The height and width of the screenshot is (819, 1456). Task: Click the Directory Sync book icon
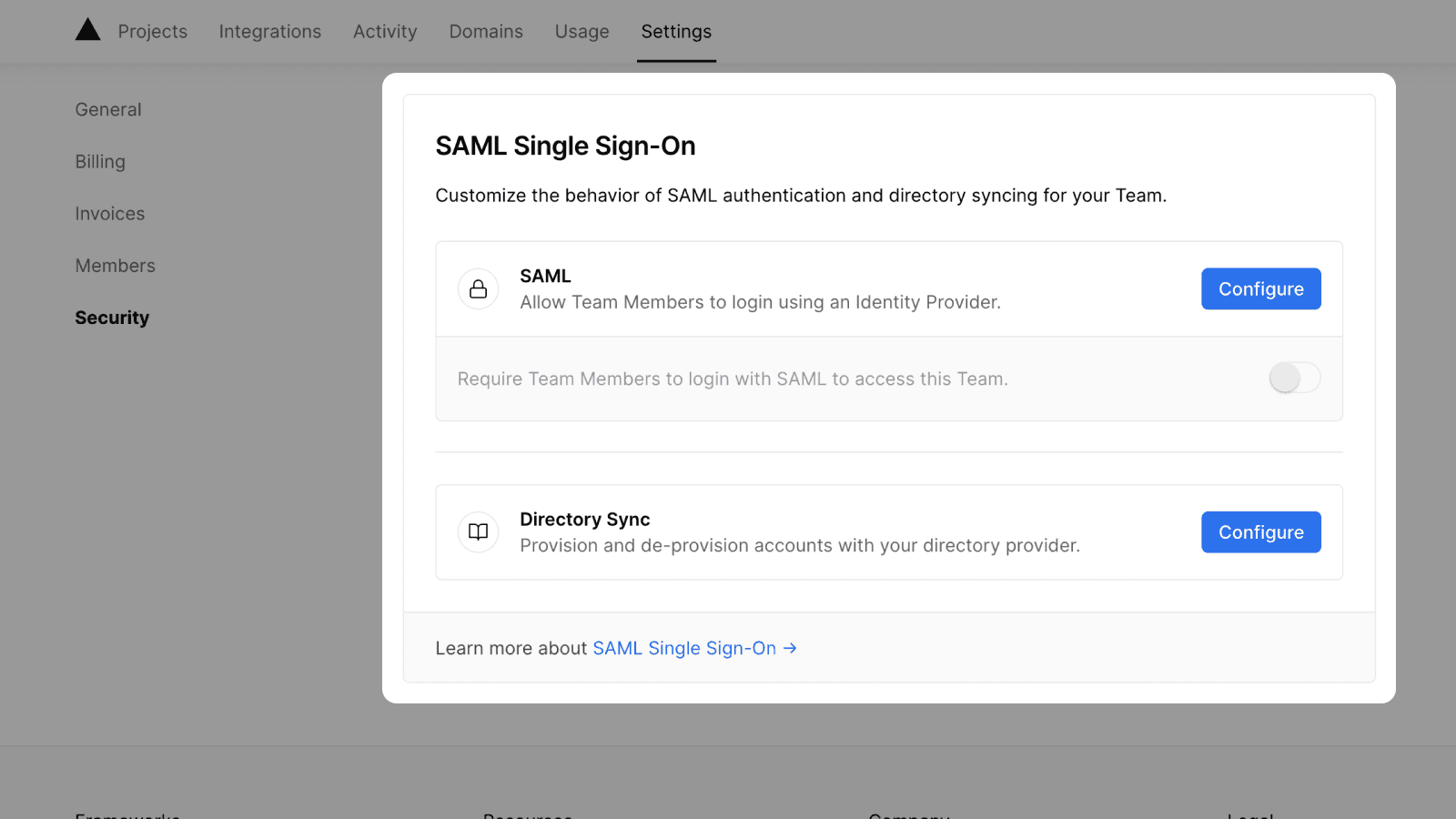click(478, 532)
